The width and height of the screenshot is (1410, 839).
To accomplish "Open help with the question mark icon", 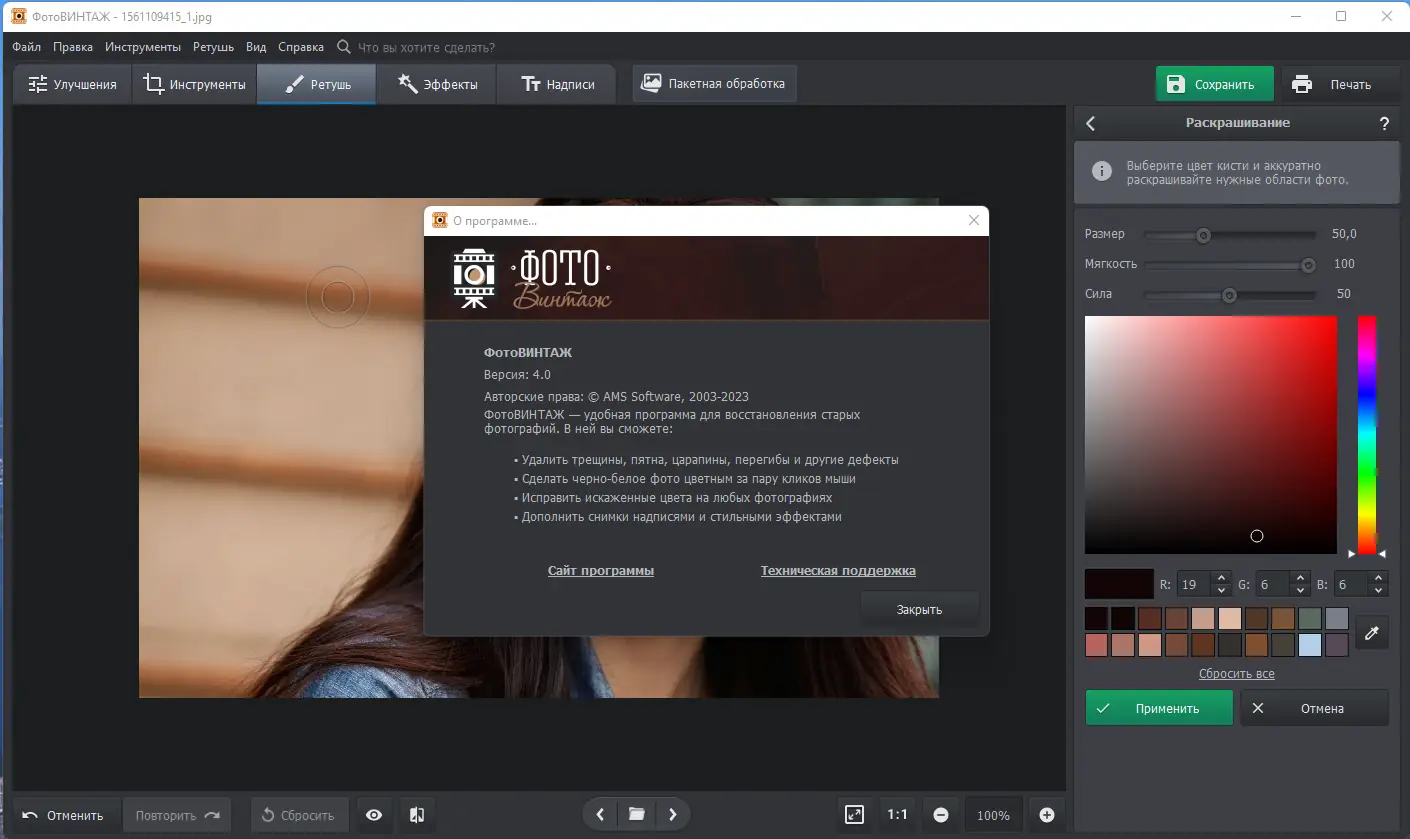I will click(1384, 123).
